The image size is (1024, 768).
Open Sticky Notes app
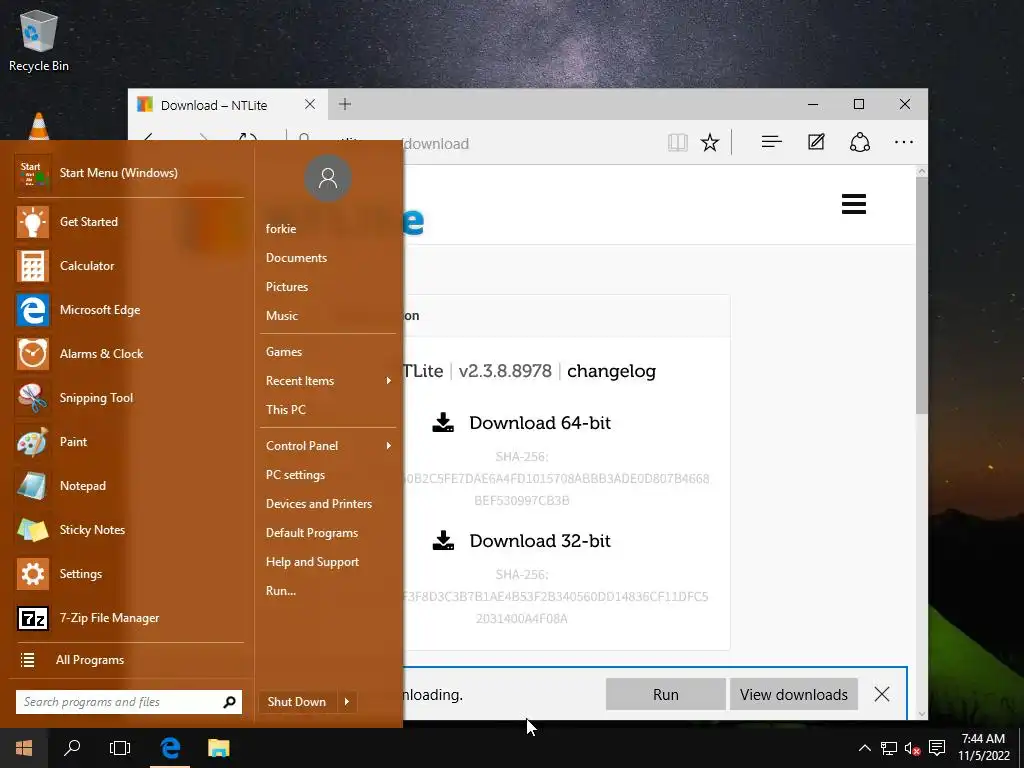click(x=129, y=530)
